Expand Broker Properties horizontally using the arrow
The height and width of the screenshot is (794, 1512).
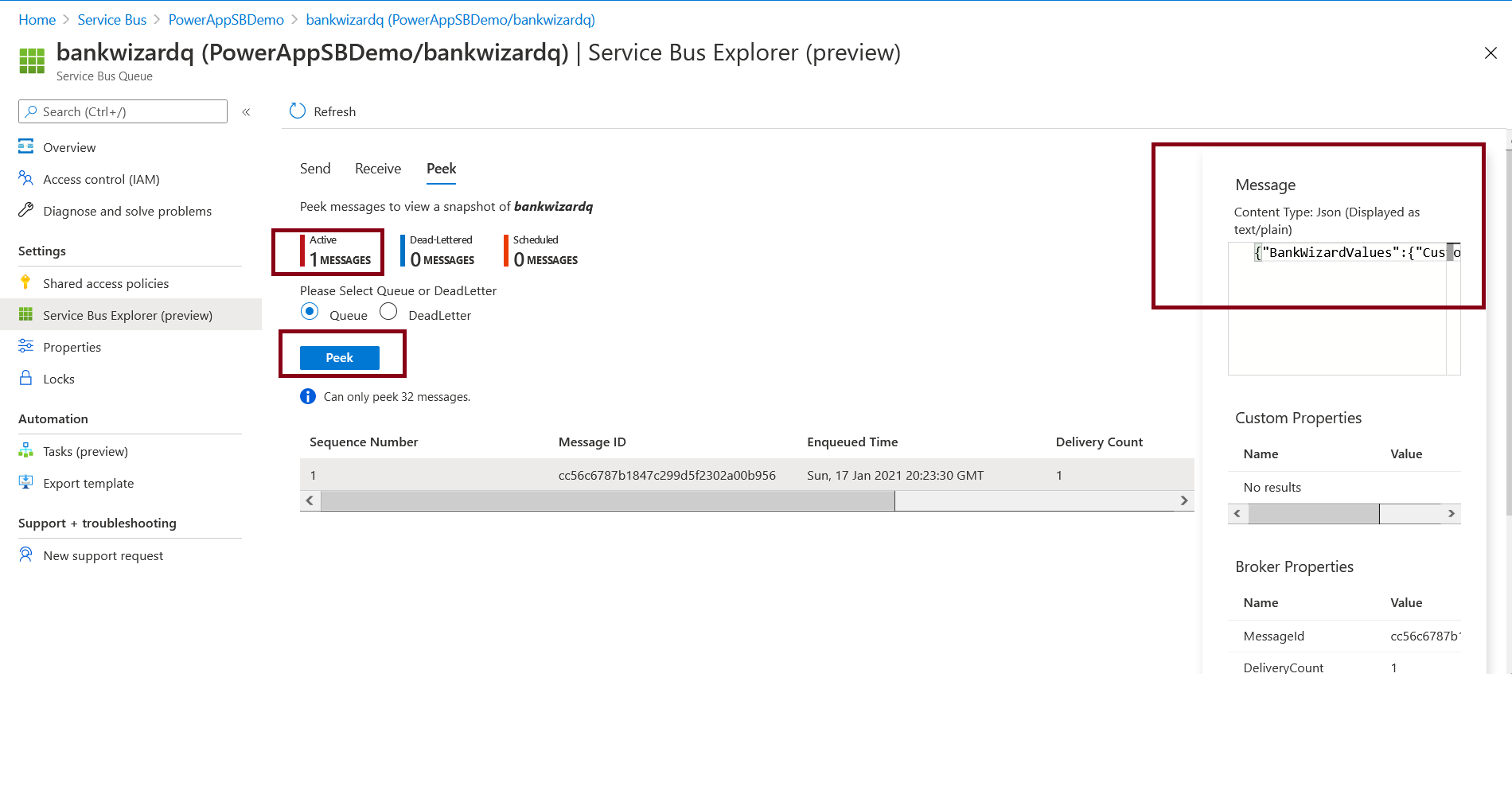(1452, 513)
